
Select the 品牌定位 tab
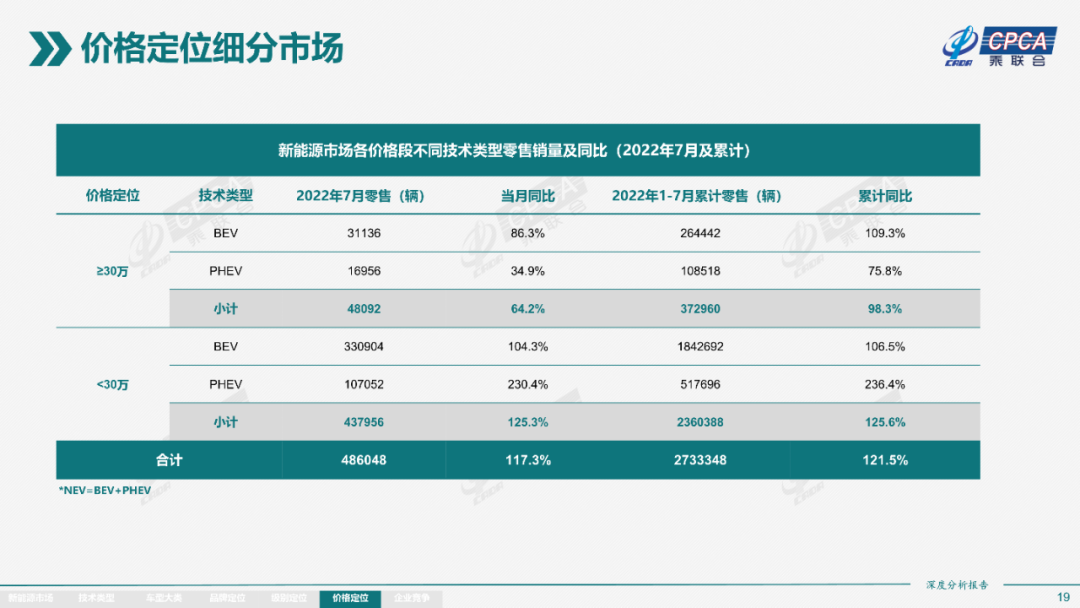(x=227, y=598)
